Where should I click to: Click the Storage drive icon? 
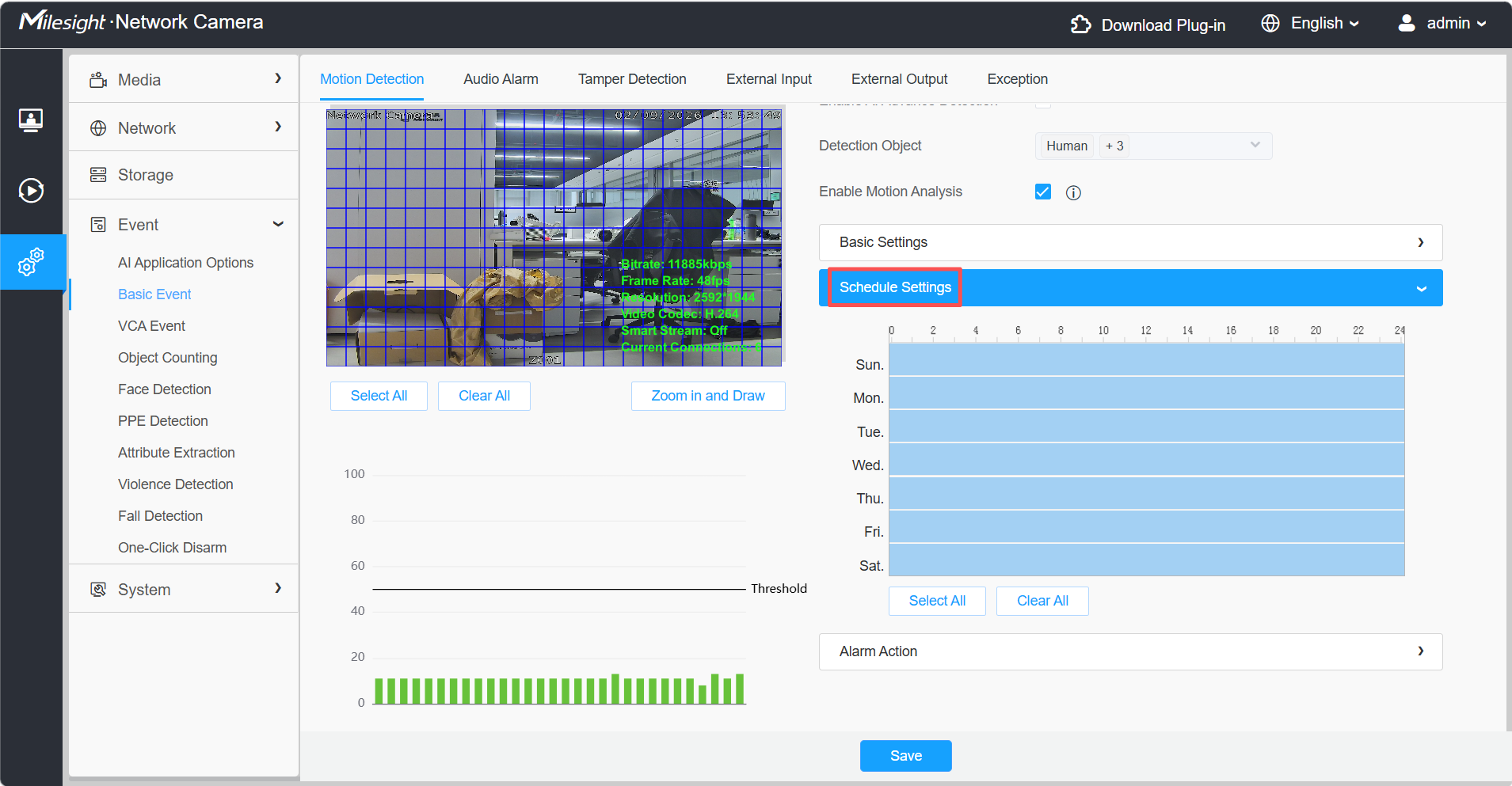point(98,175)
